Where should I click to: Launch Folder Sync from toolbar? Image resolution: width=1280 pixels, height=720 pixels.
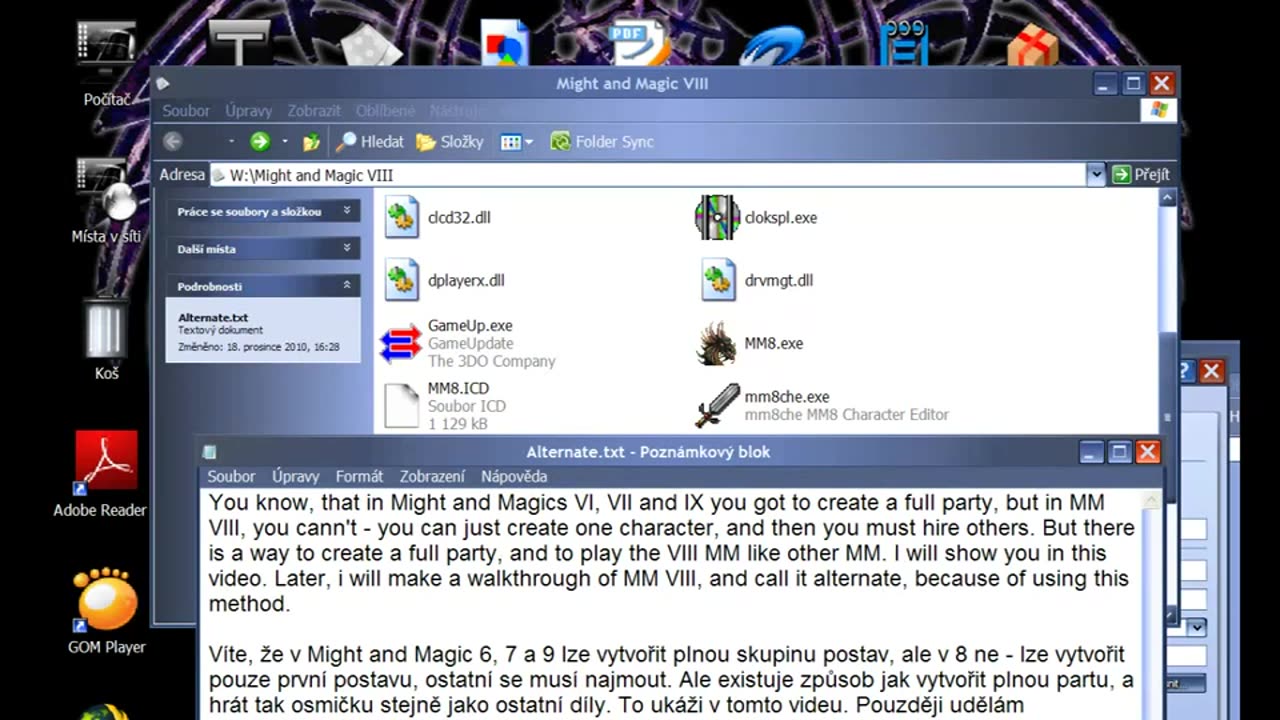[602, 142]
